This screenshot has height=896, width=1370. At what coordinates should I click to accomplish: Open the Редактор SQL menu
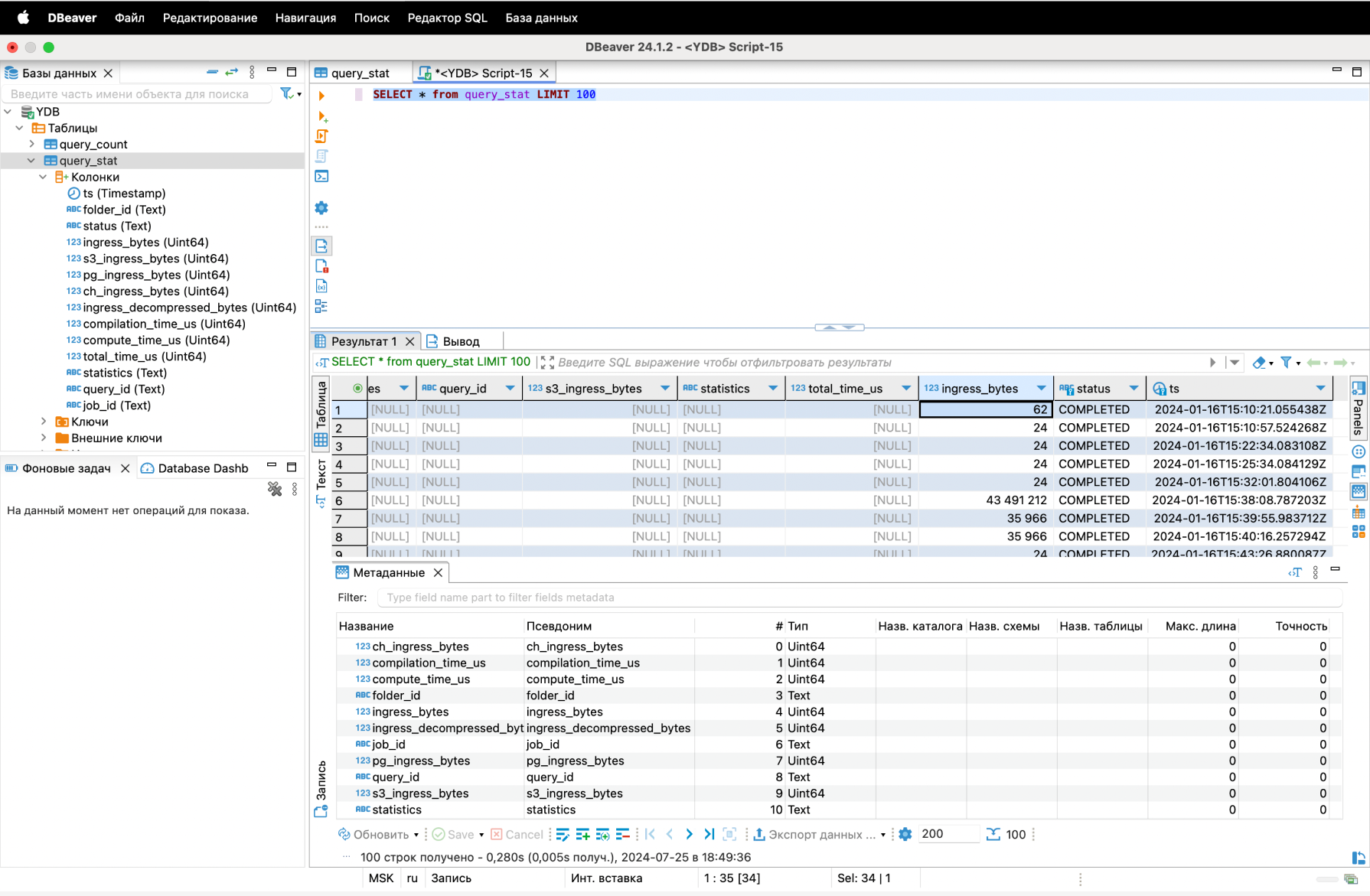tap(447, 18)
